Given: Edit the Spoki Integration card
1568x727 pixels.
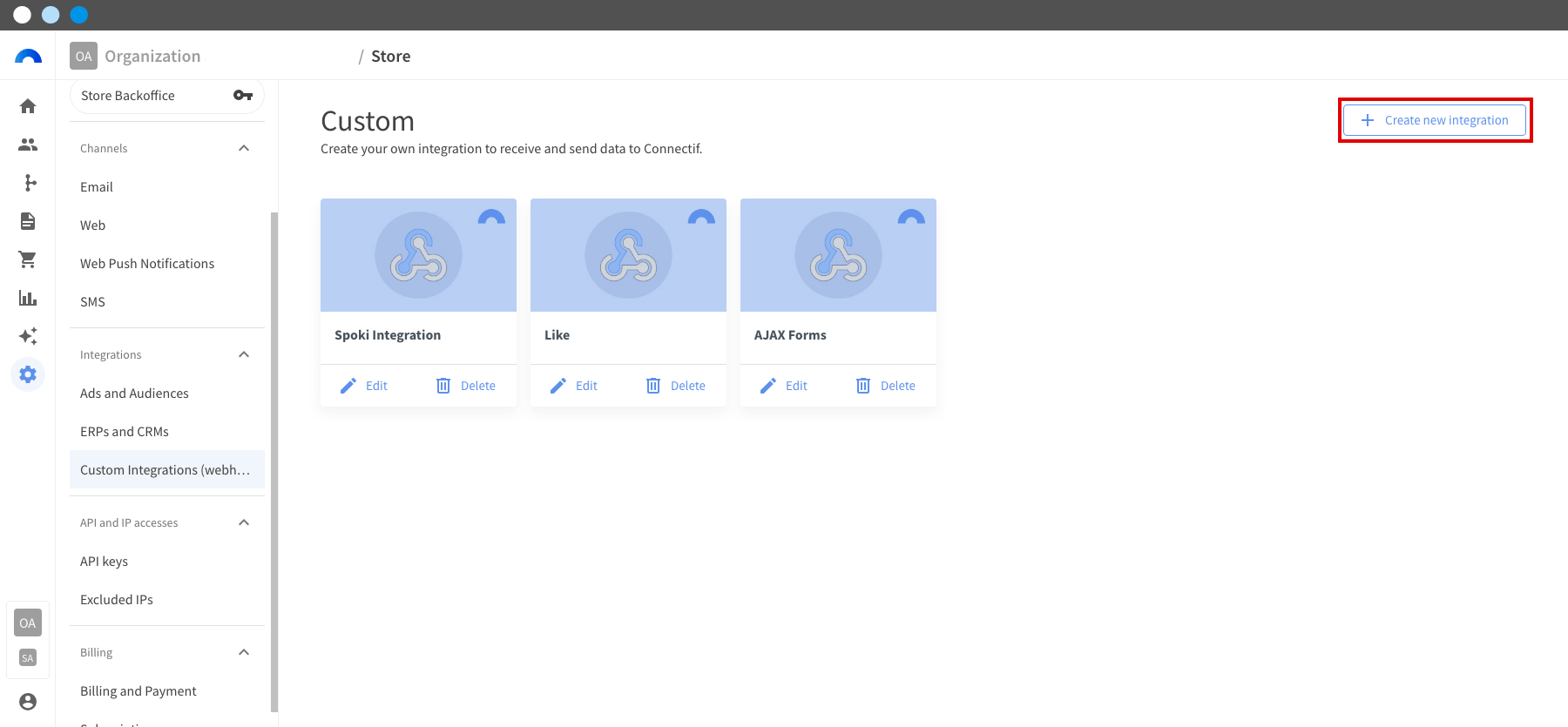Looking at the screenshot, I should click(x=364, y=386).
